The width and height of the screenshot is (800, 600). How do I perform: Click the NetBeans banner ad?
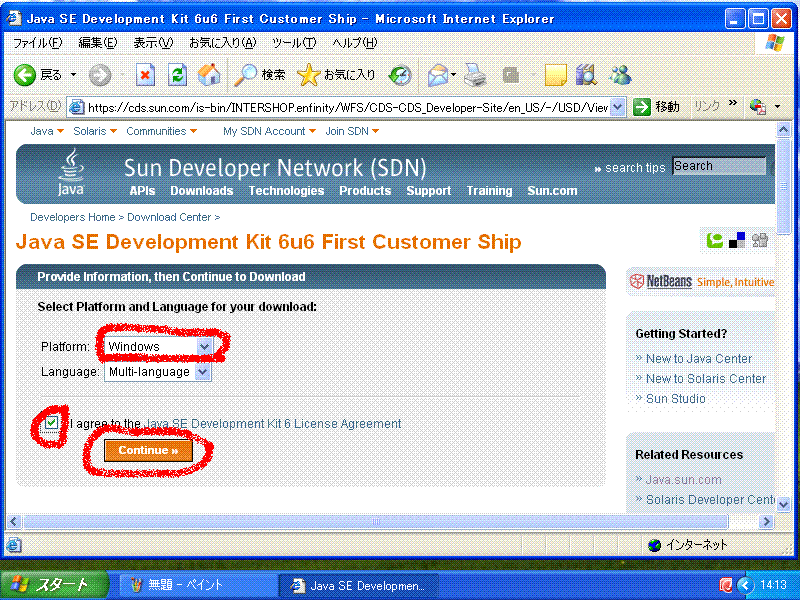(x=702, y=282)
